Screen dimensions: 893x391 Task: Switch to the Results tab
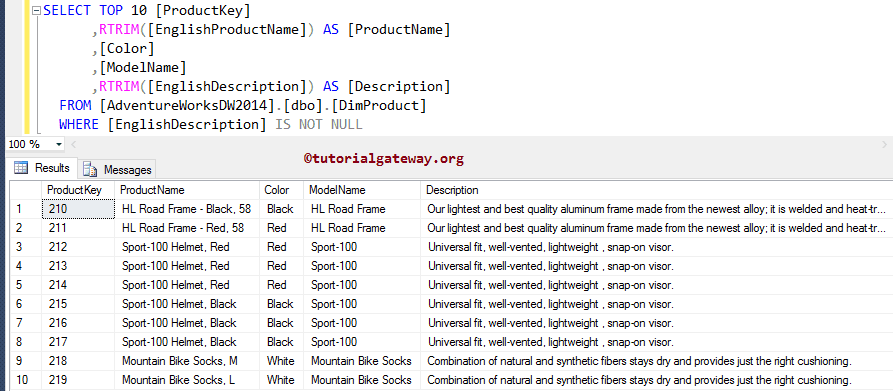(x=43, y=168)
